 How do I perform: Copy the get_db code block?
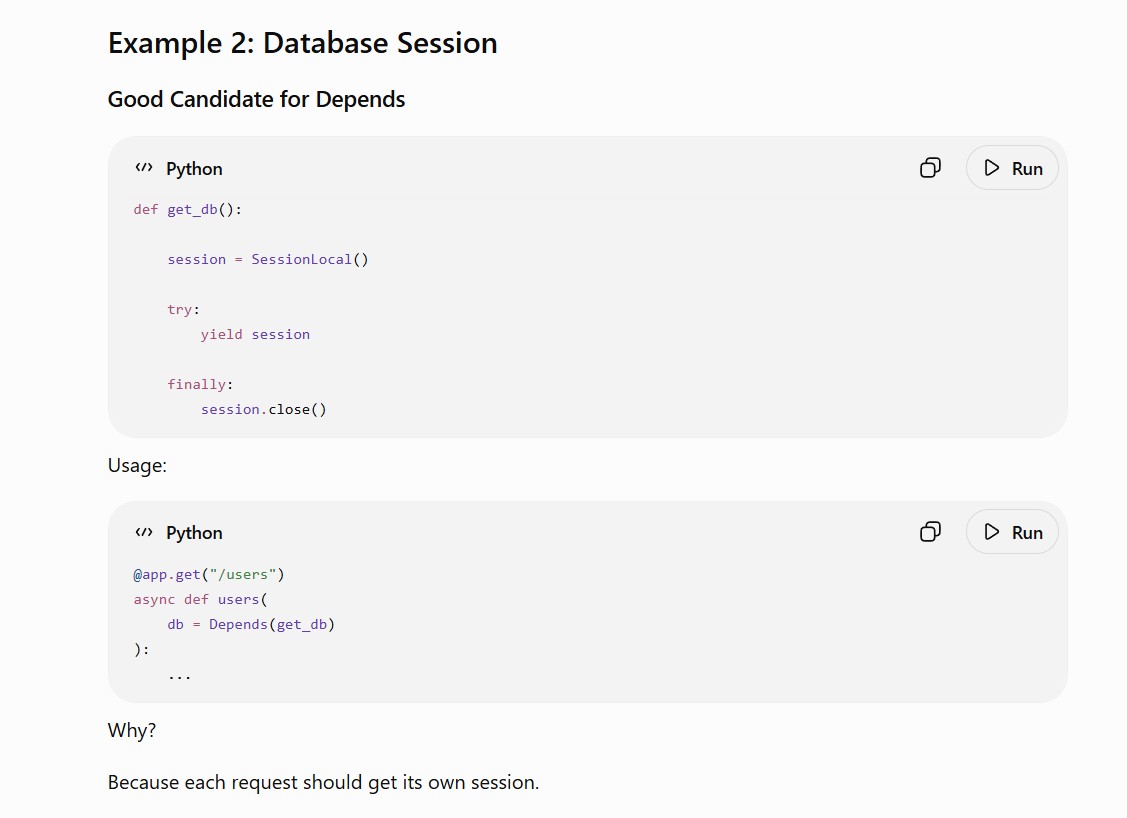(x=930, y=168)
